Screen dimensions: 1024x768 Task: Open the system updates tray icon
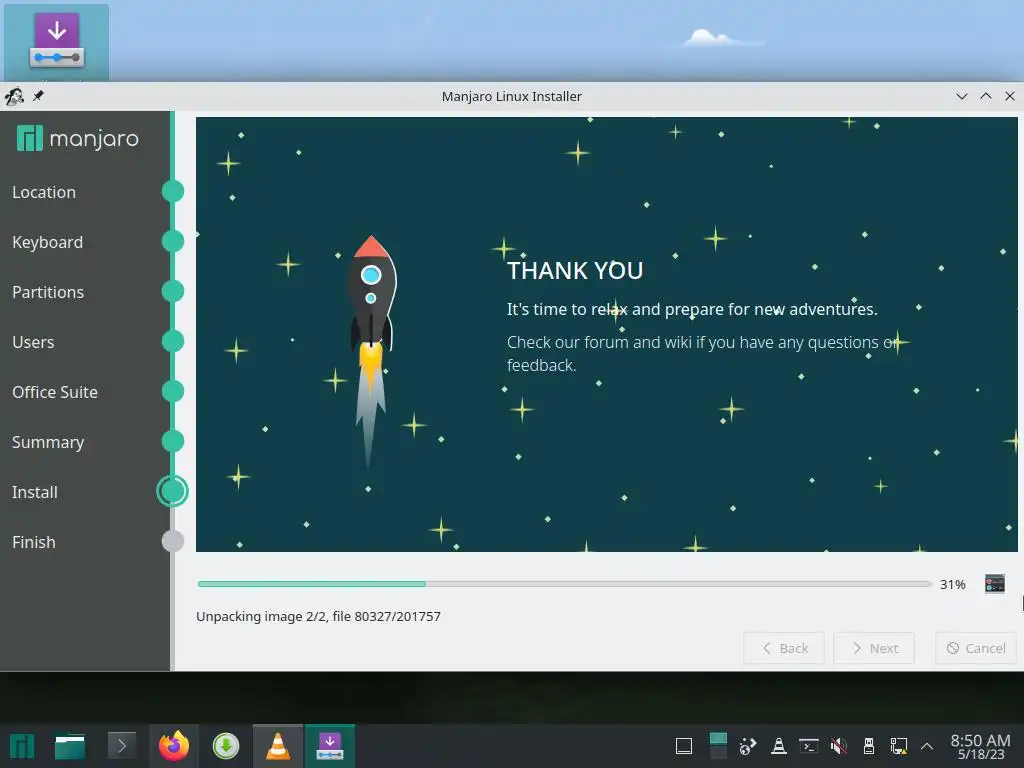point(748,746)
